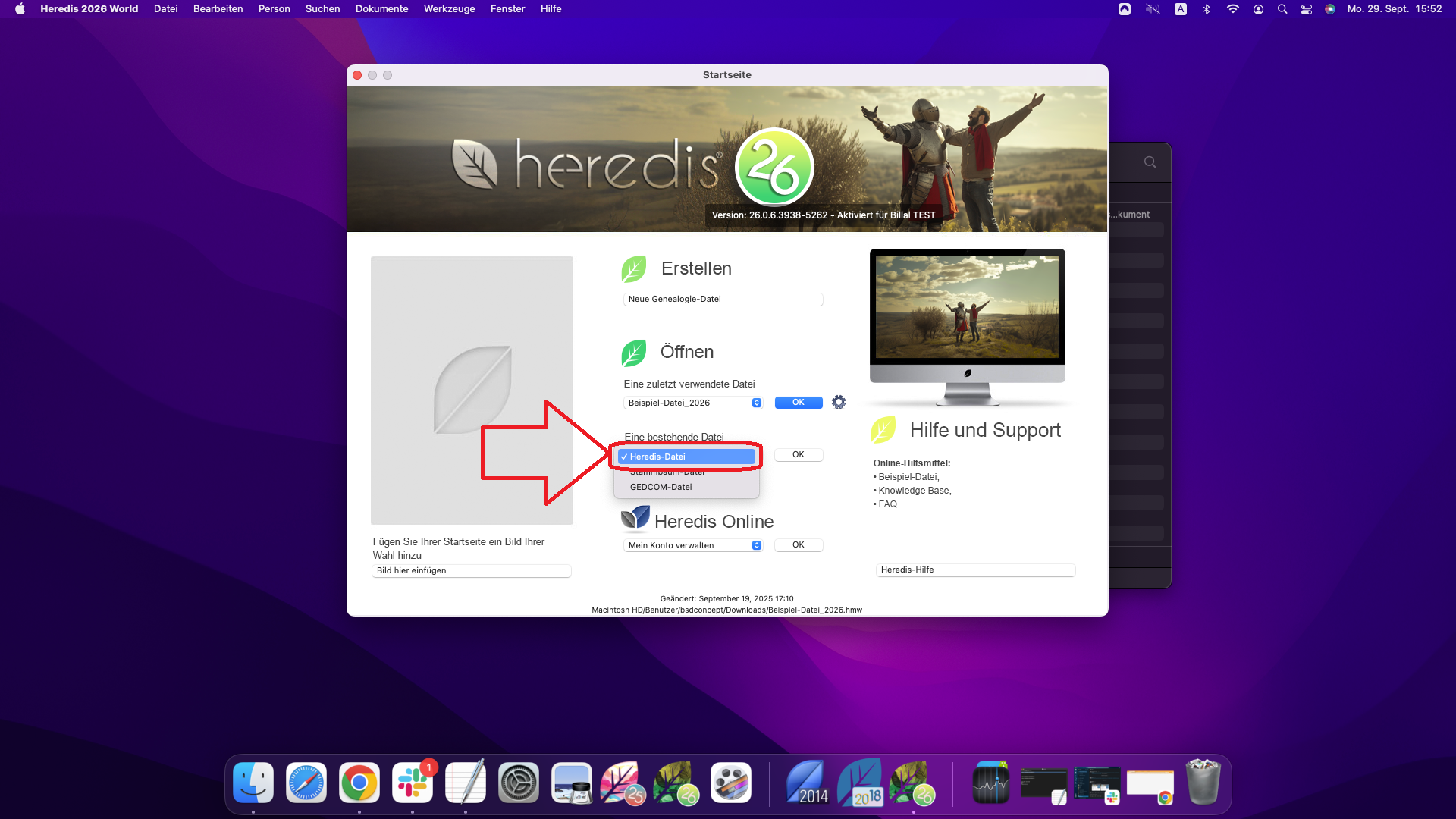Image resolution: width=1456 pixels, height=819 pixels.
Task: Click the blue OK button for recent file
Action: [x=798, y=403]
